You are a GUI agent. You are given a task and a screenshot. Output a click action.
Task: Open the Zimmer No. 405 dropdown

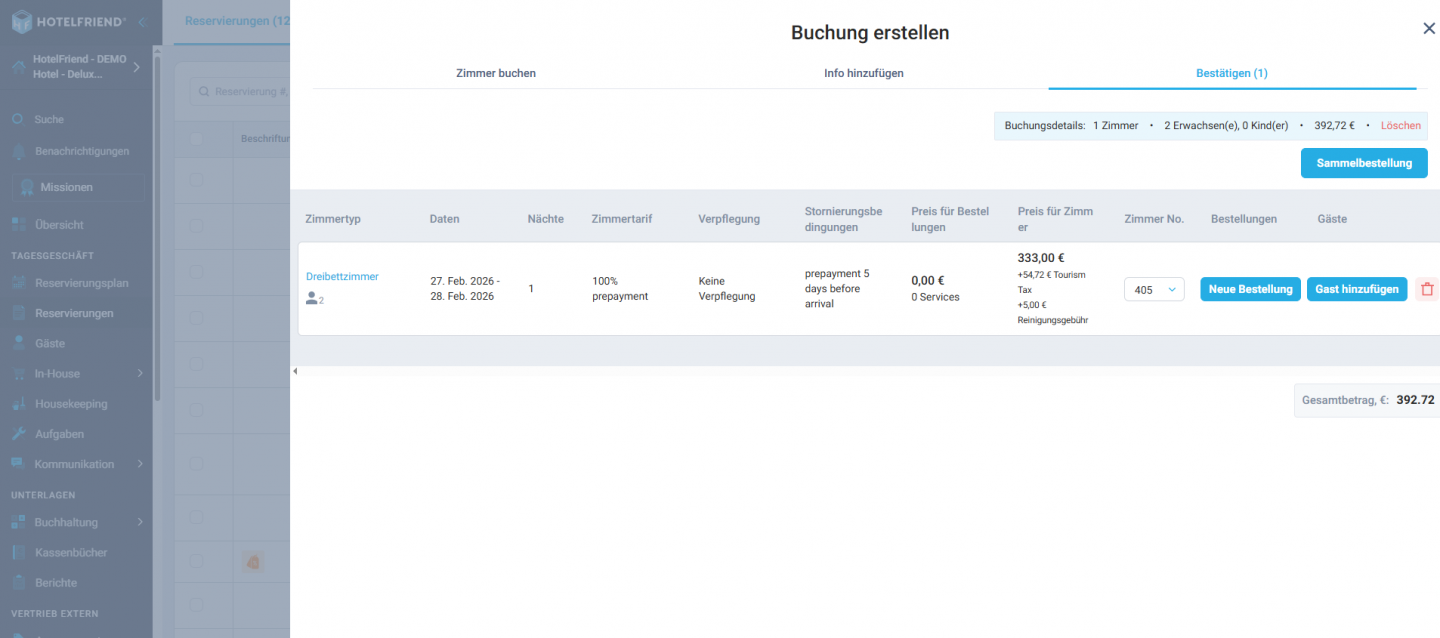click(x=1154, y=289)
